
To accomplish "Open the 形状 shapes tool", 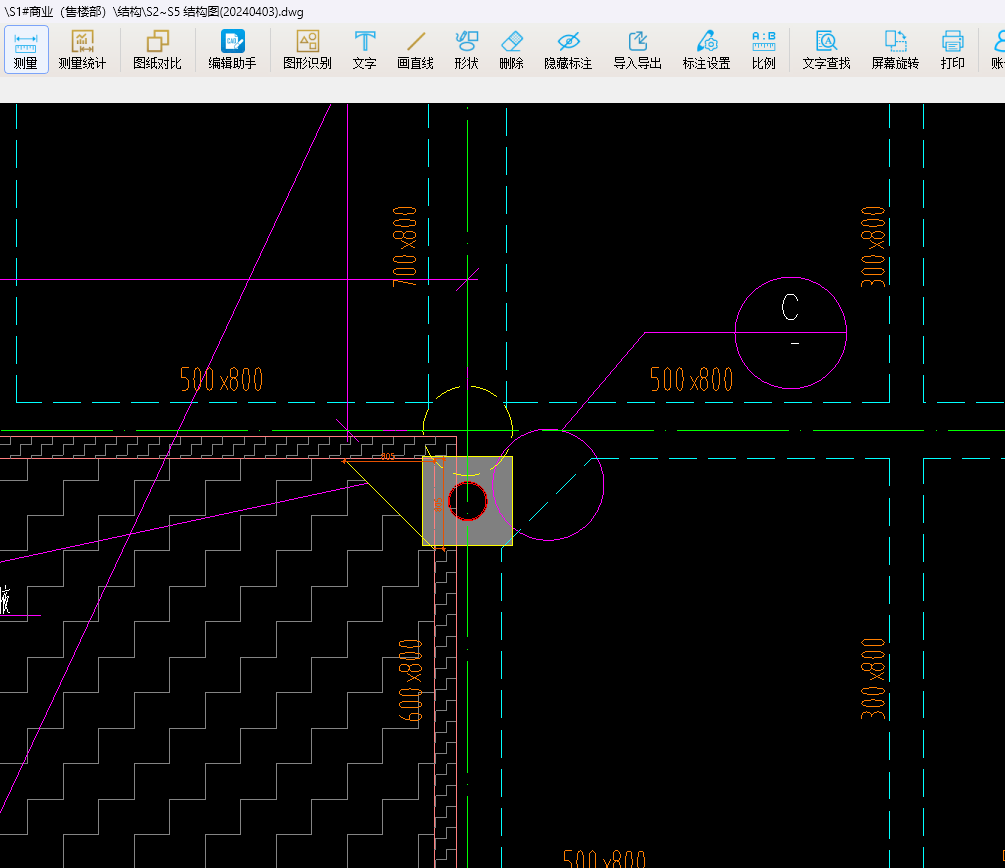I will click(x=466, y=50).
